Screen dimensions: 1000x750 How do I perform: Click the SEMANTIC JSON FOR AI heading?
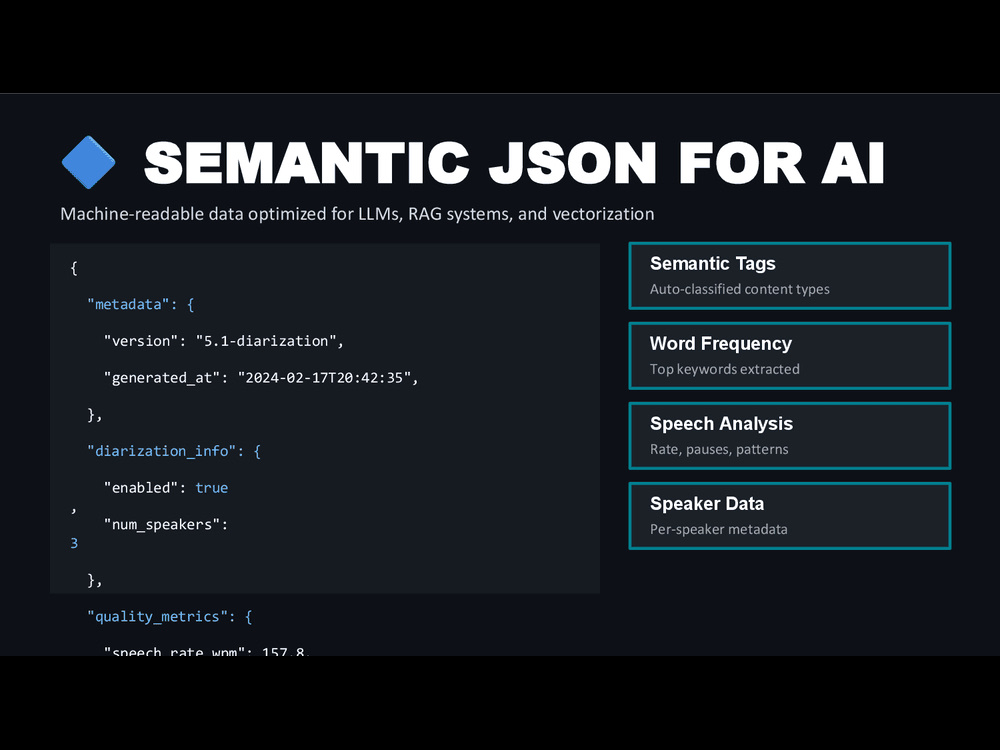pyautogui.click(x=514, y=163)
